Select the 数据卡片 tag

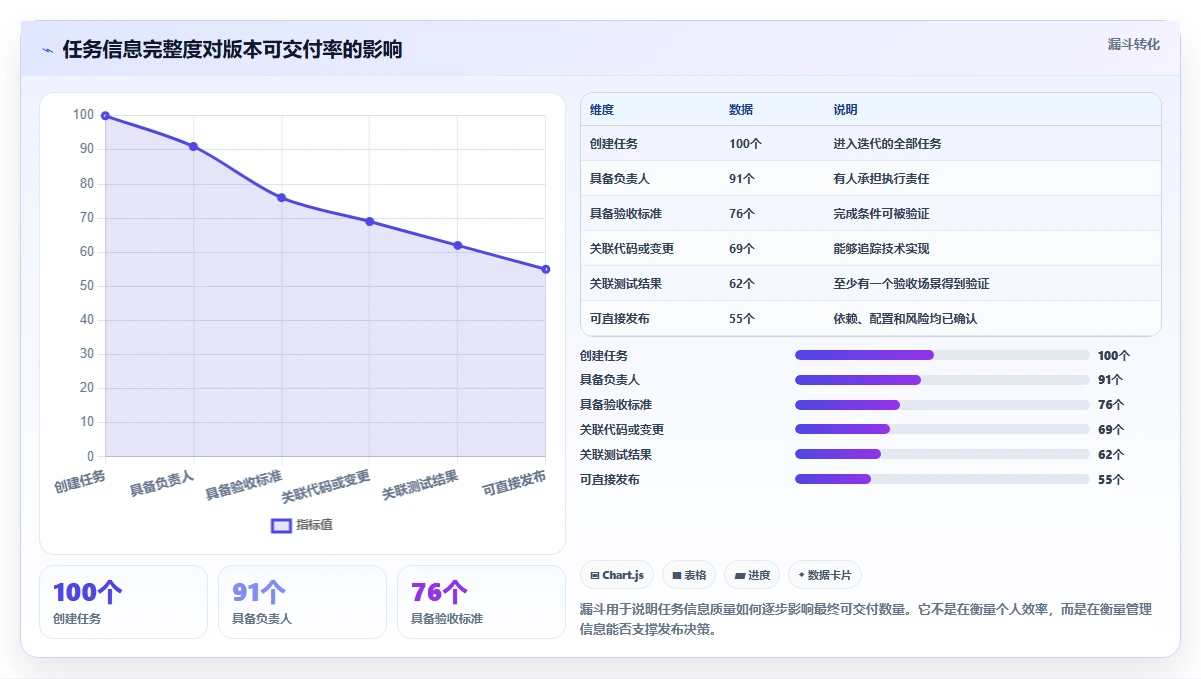pos(825,575)
